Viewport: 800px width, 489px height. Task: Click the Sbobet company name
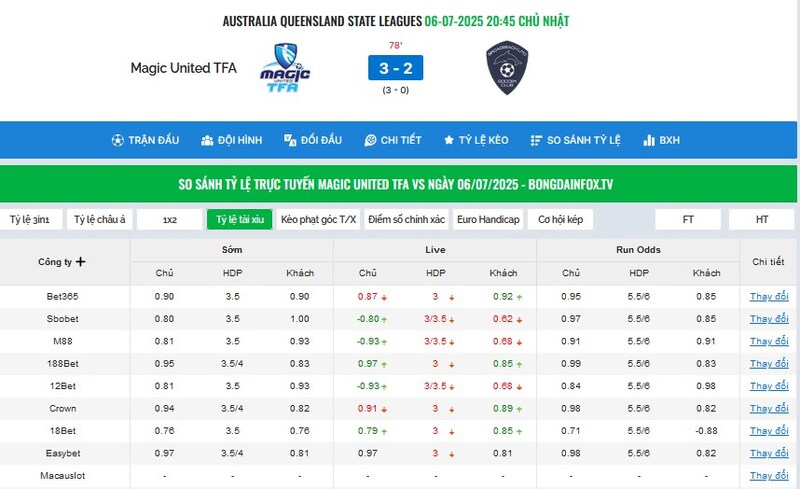pyautogui.click(x=63, y=319)
